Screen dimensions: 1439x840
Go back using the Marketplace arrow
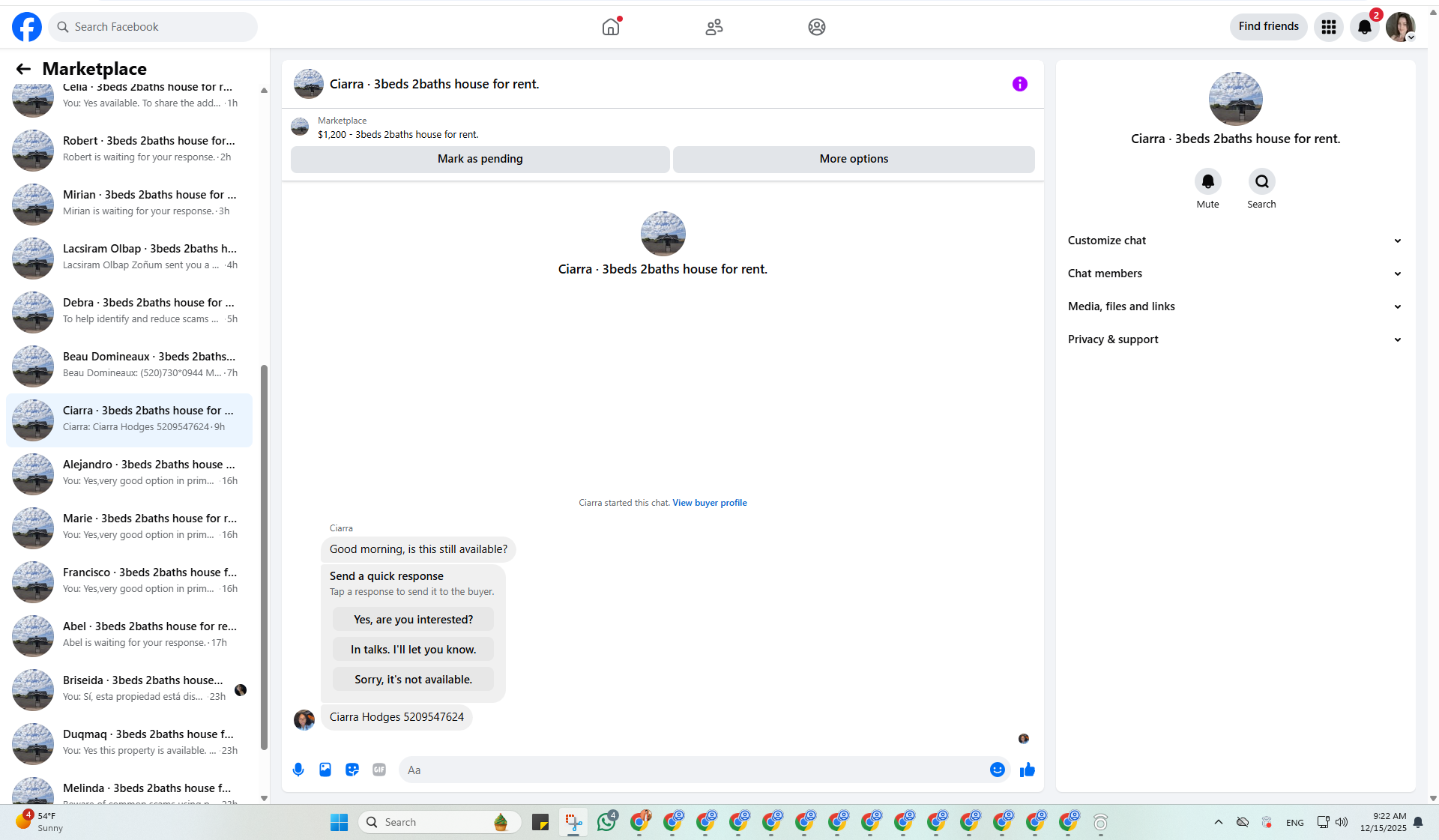tap(23, 69)
